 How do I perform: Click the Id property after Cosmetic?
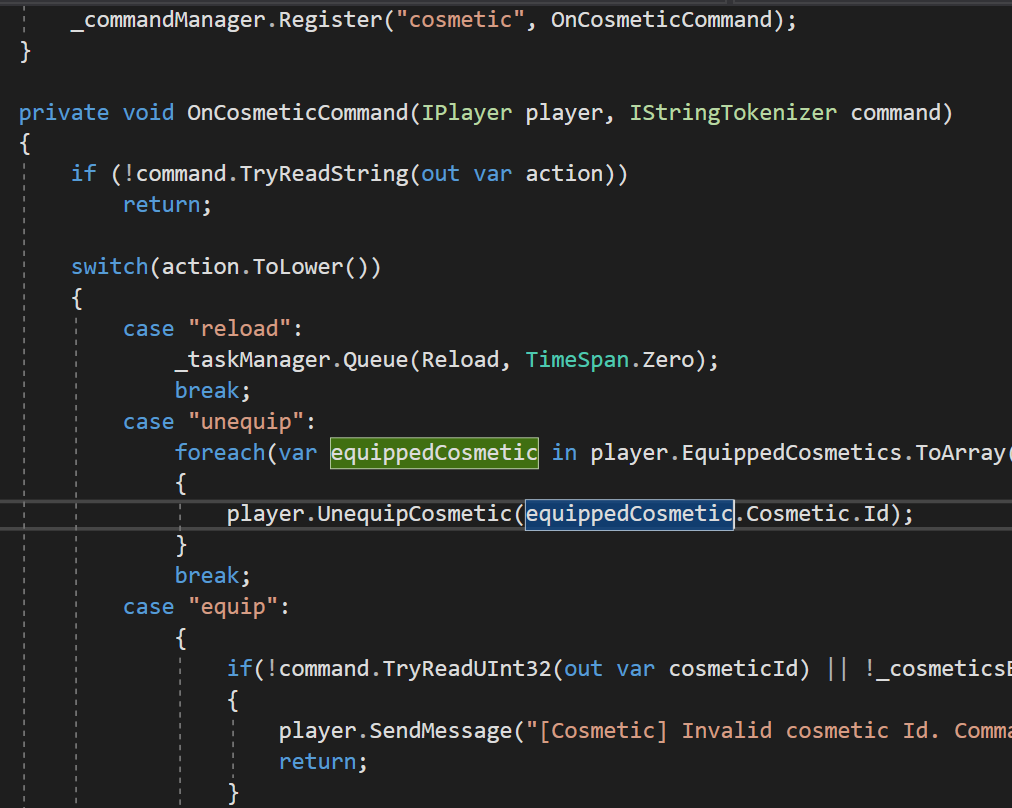[x=876, y=514]
